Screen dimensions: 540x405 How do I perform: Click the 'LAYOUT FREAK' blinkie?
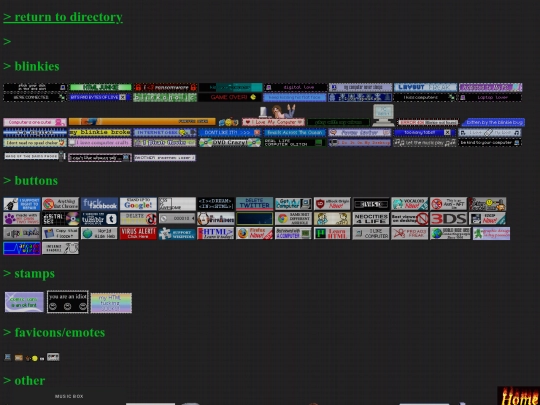click(x=425, y=87)
